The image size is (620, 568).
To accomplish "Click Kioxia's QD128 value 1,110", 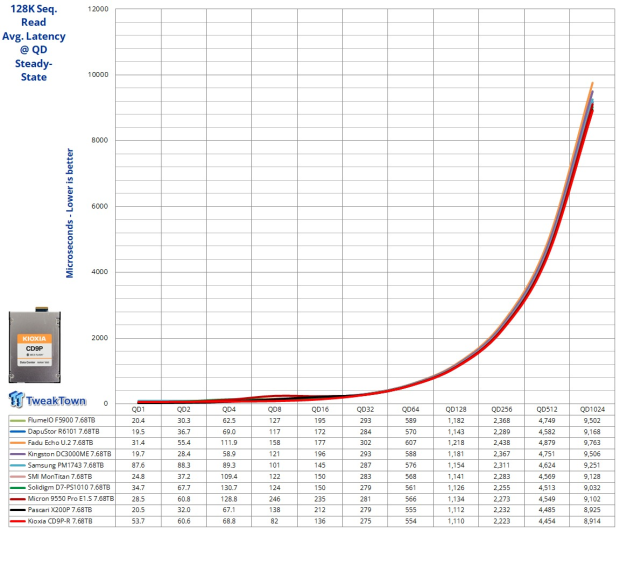I will point(456,521).
